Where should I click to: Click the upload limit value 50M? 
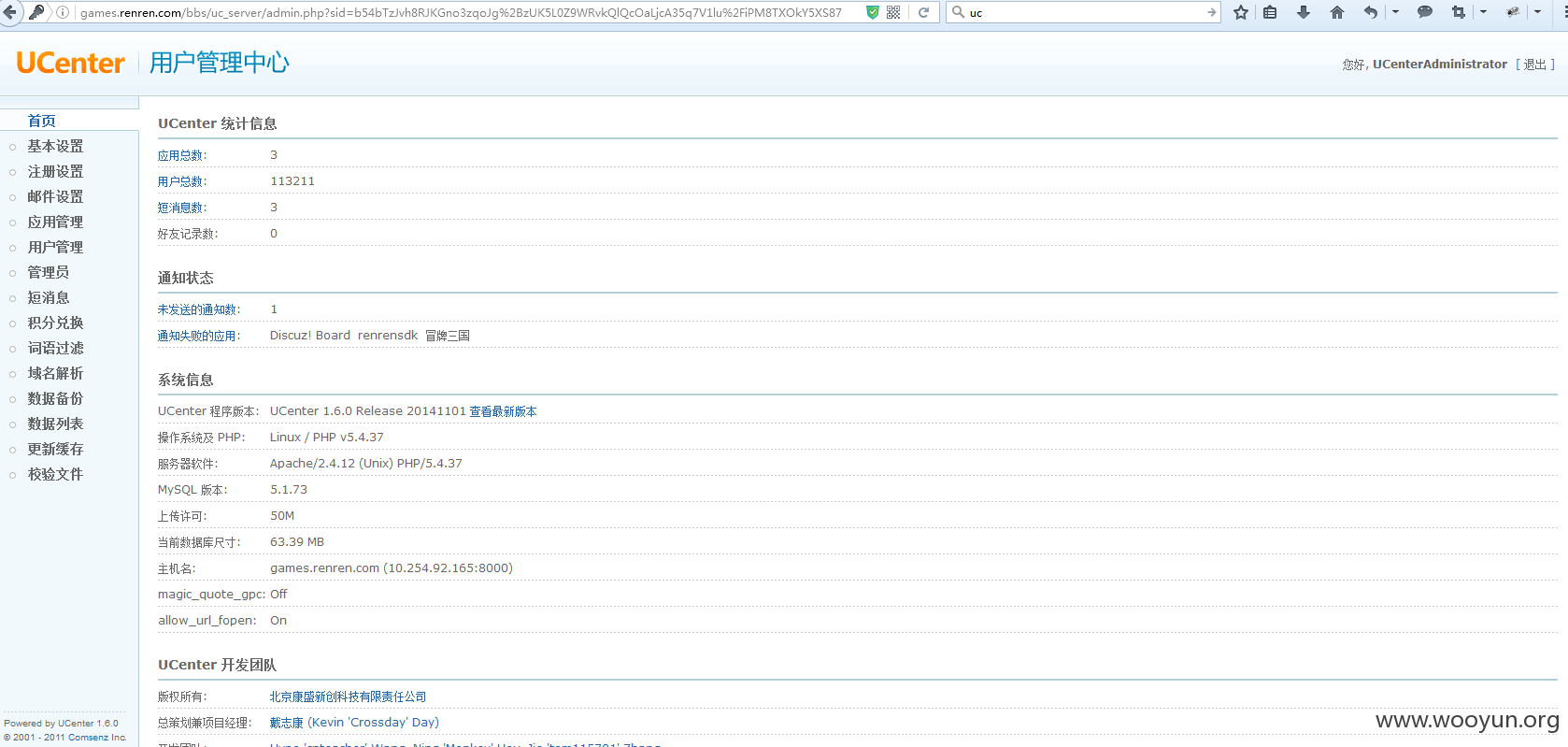tap(282, 516)
